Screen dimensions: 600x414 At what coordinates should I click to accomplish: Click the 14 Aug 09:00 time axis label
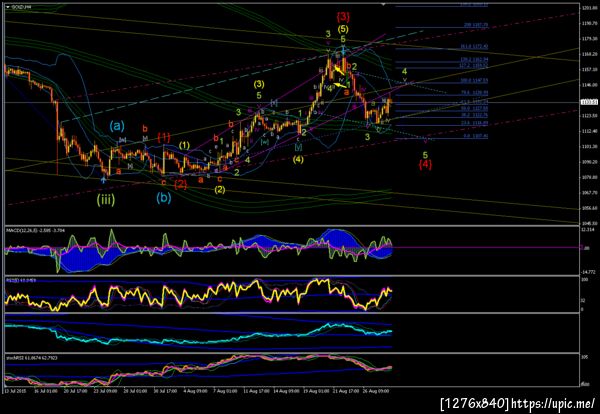coord(286,391)
